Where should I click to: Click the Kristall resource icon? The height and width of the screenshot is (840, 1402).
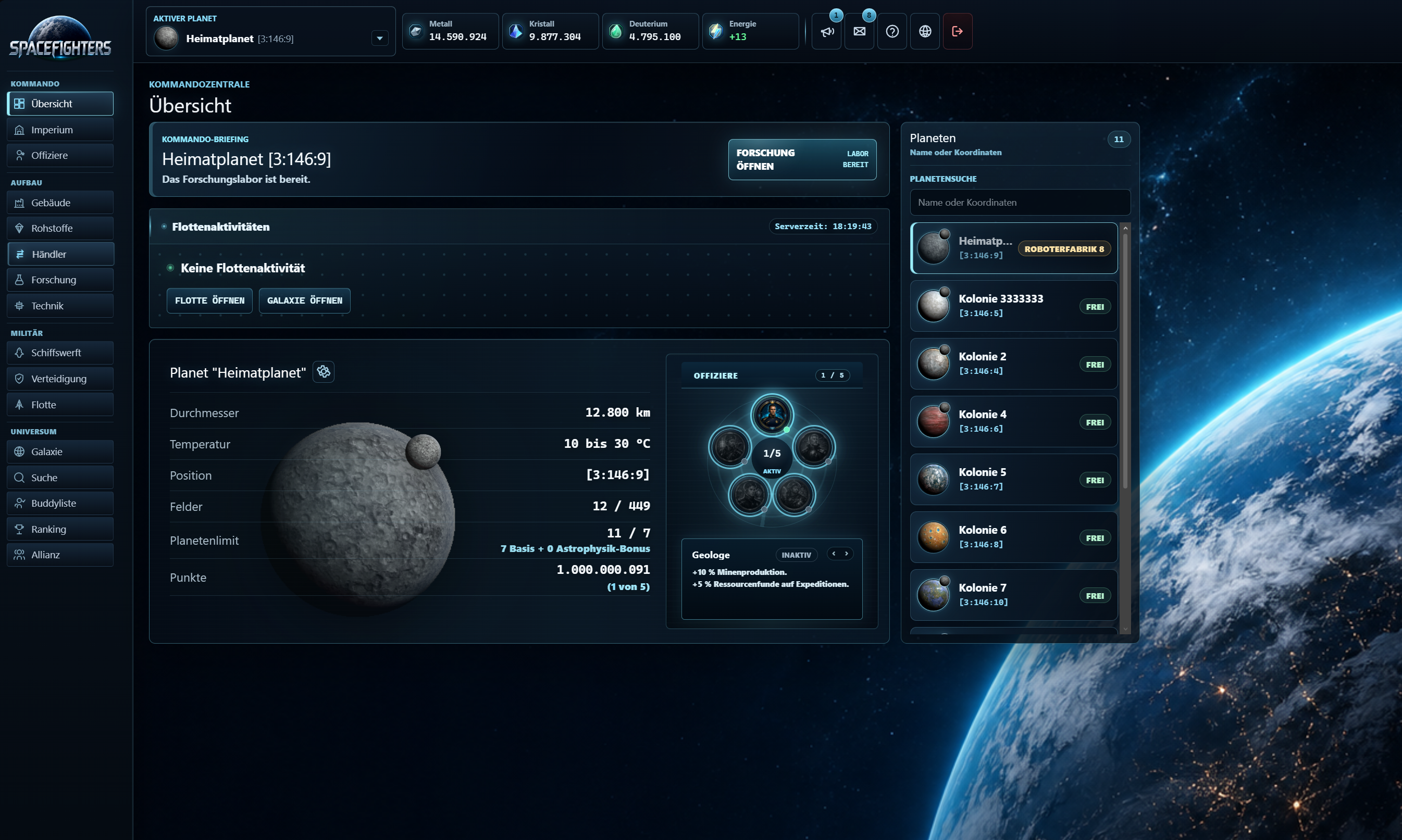click(516, 32)
